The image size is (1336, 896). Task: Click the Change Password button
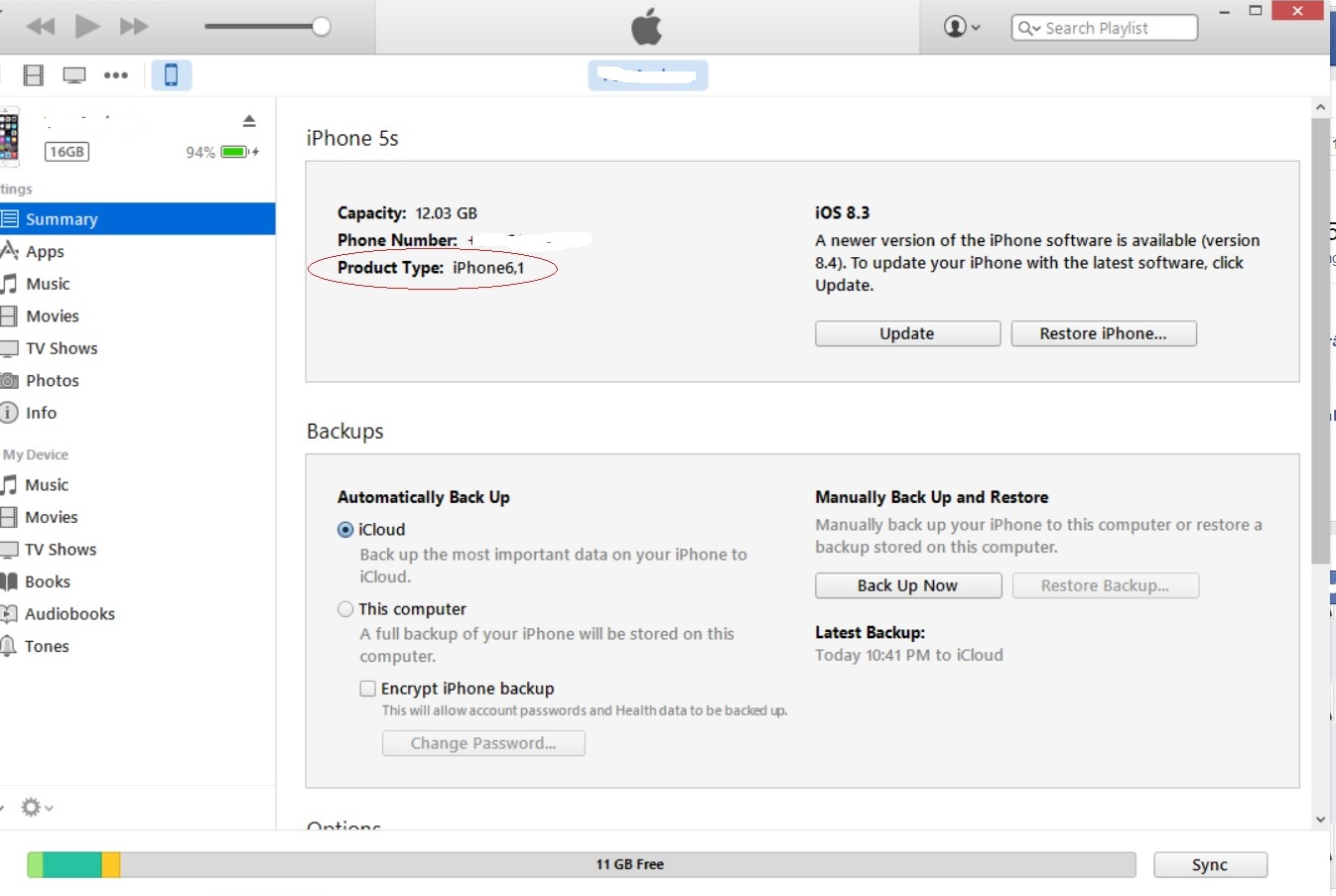tap(483, 743)
